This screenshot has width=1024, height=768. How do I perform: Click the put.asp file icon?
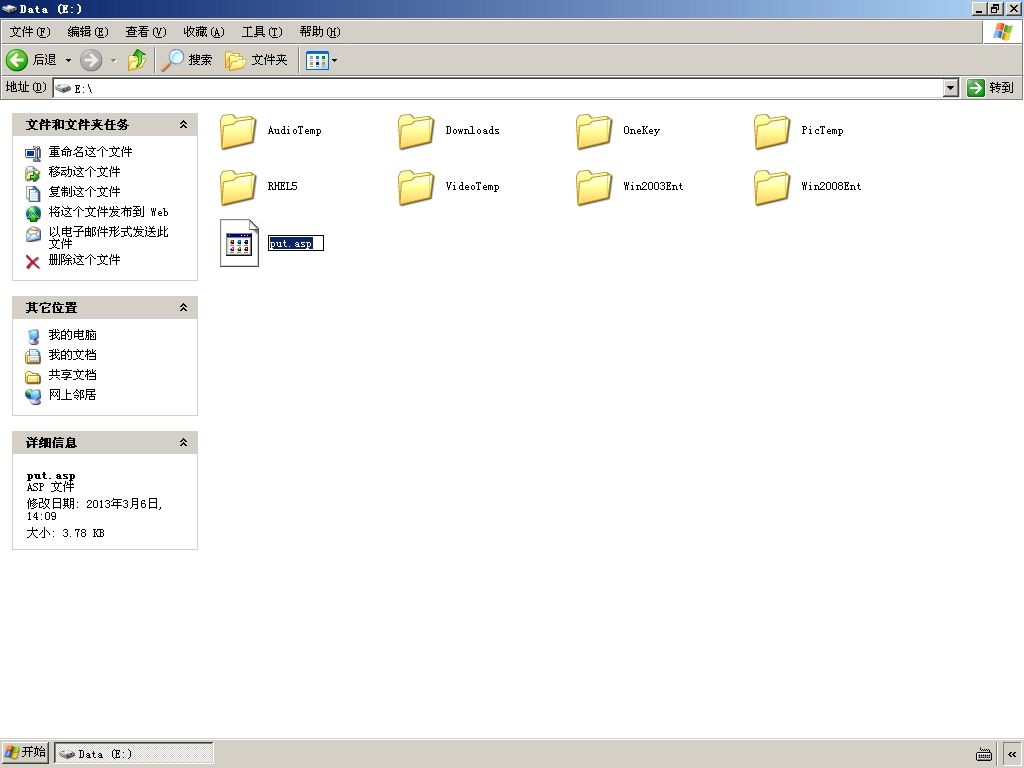(x=239, y=243)
